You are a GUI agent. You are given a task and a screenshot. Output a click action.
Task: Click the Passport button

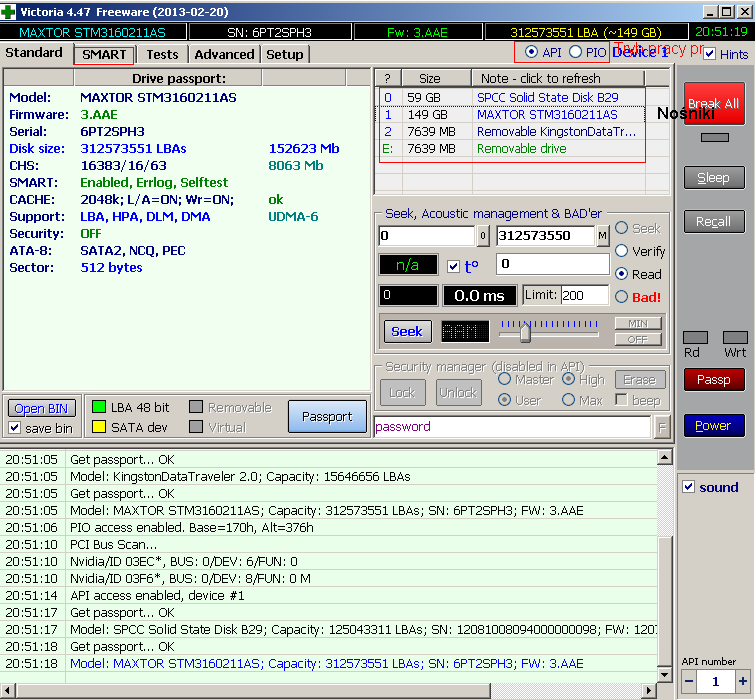327,416
